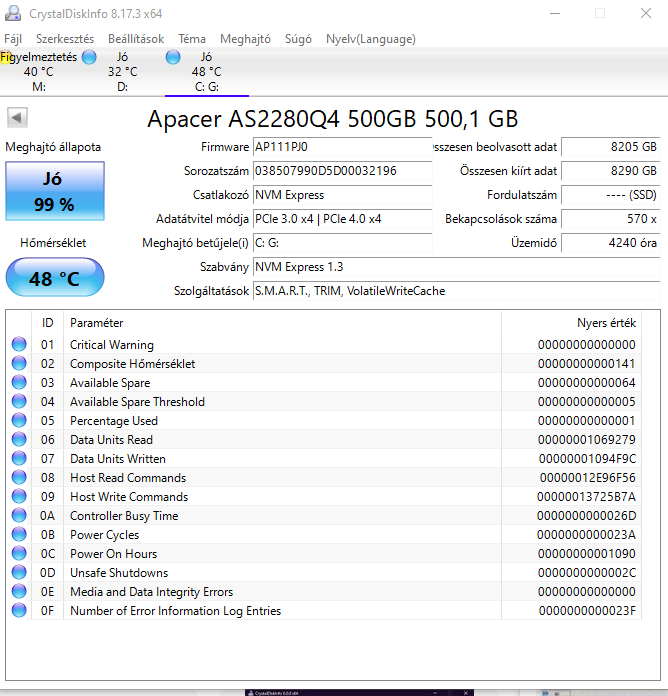
Task: Switch to the M: drive with Figyelmeztetés status
Action: click(x=39, y=71)
